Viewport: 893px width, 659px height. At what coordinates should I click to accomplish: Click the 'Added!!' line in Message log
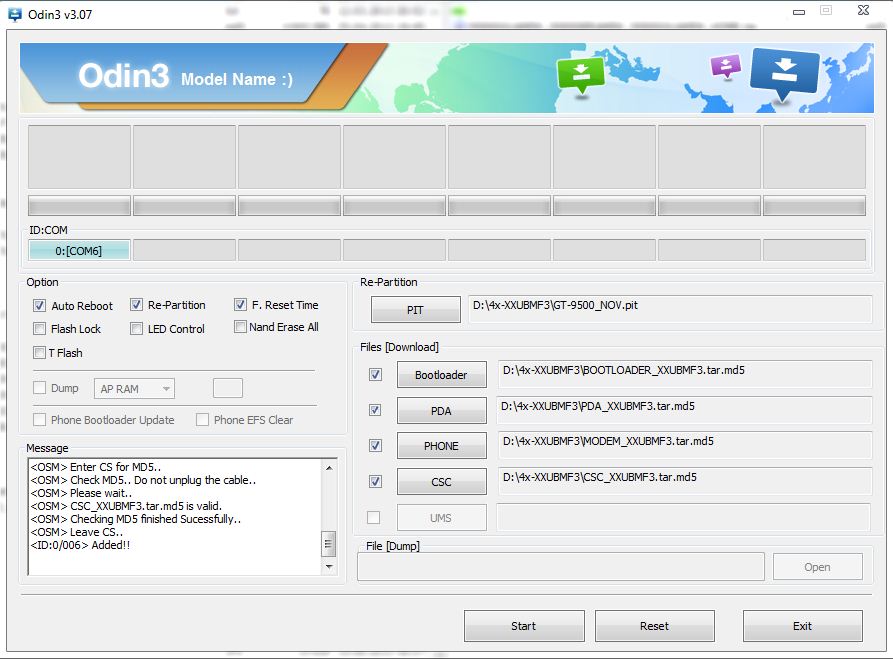click(80, 545)
